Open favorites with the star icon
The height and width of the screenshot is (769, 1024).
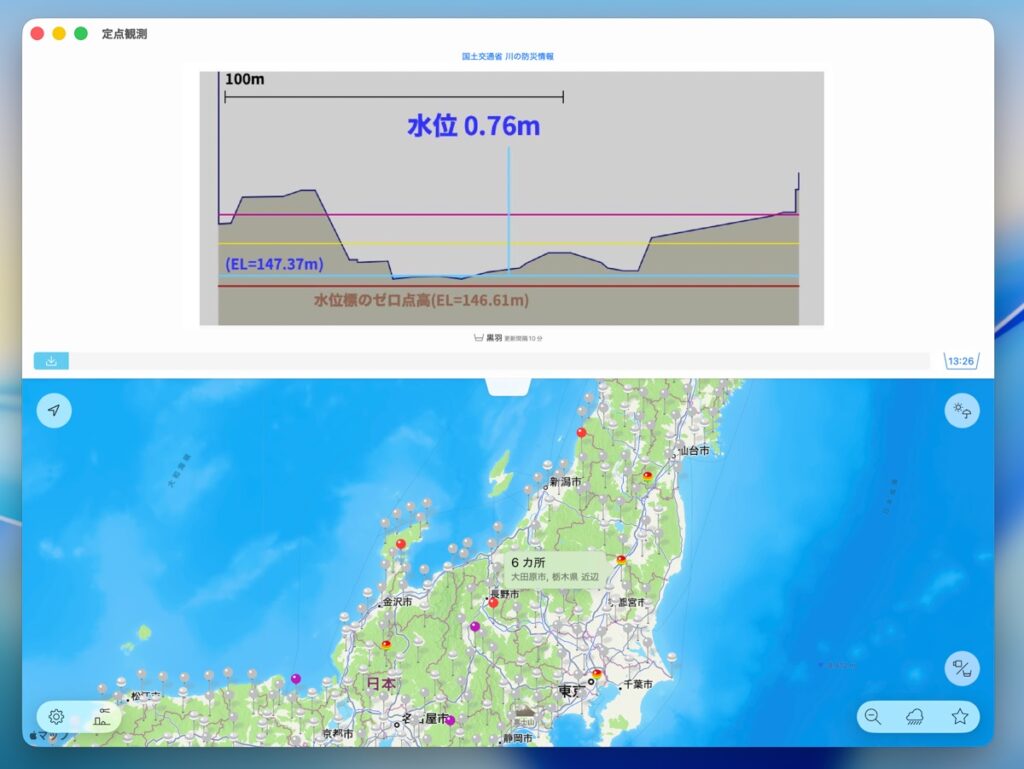coord(960,716)
